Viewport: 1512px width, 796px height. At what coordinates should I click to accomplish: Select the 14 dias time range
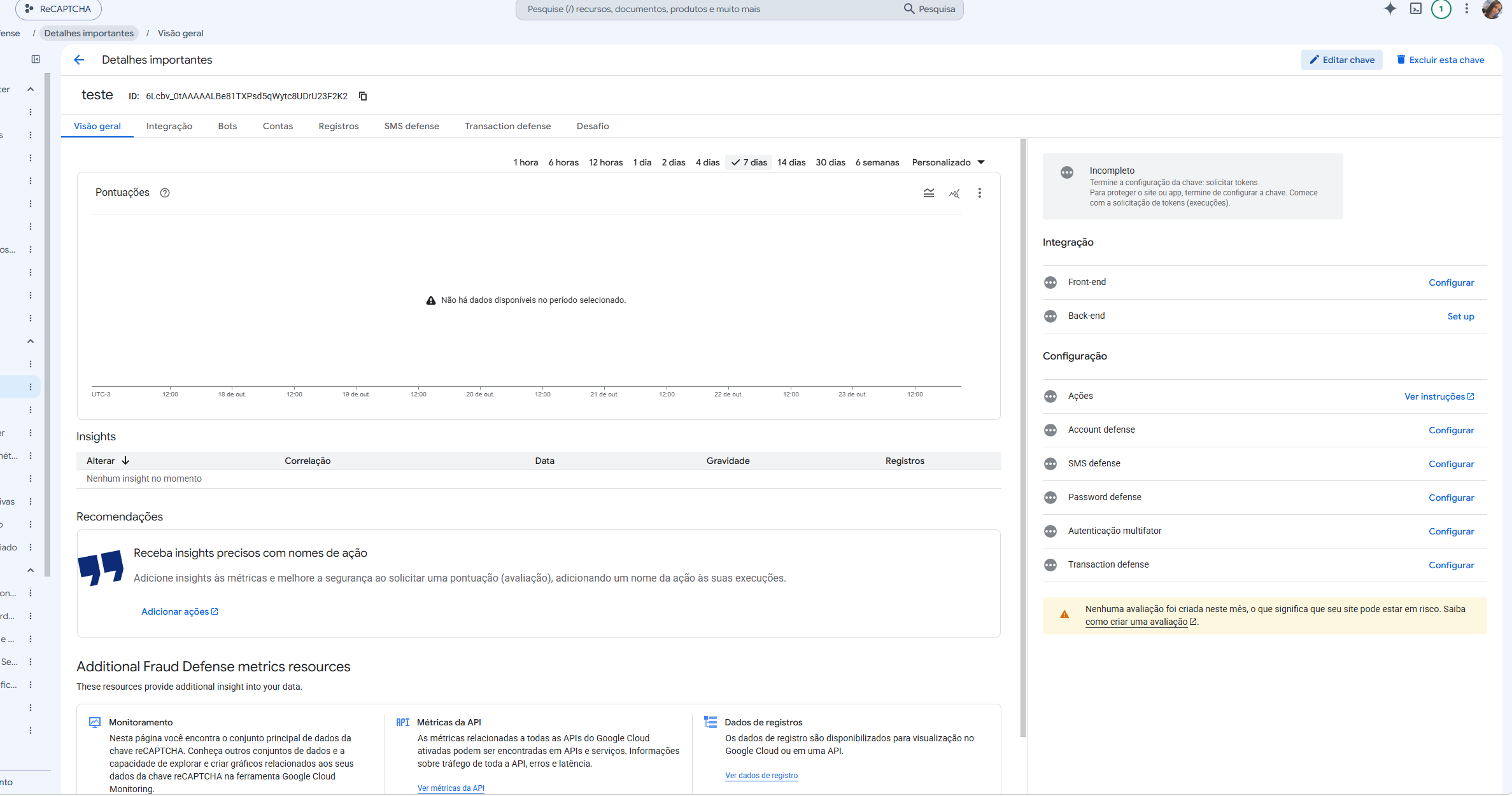791,162
